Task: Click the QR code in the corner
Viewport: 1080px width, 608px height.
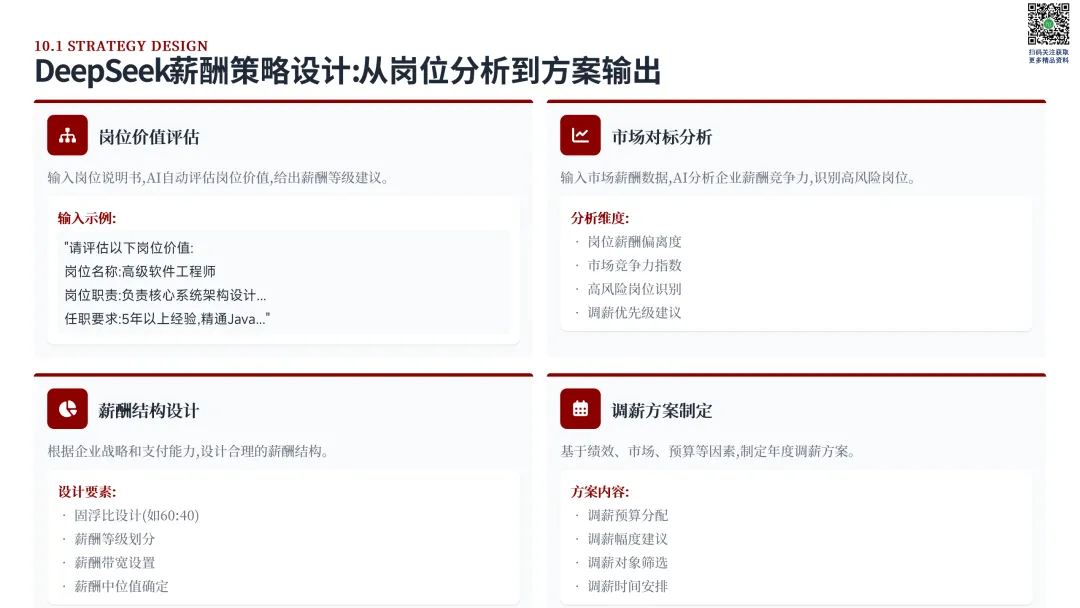Action: 1048,24
